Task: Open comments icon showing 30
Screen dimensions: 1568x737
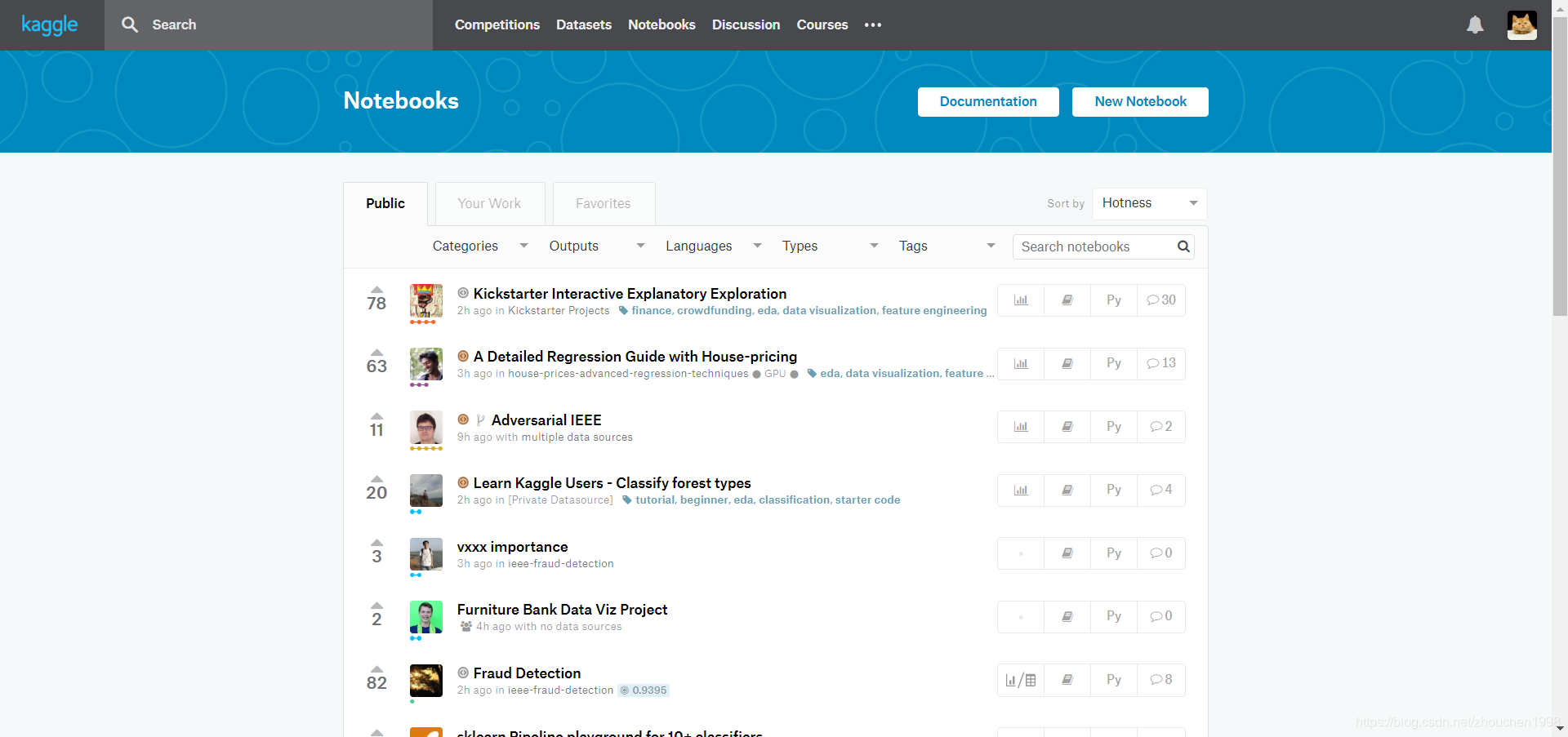Action: pos(1161,300)
